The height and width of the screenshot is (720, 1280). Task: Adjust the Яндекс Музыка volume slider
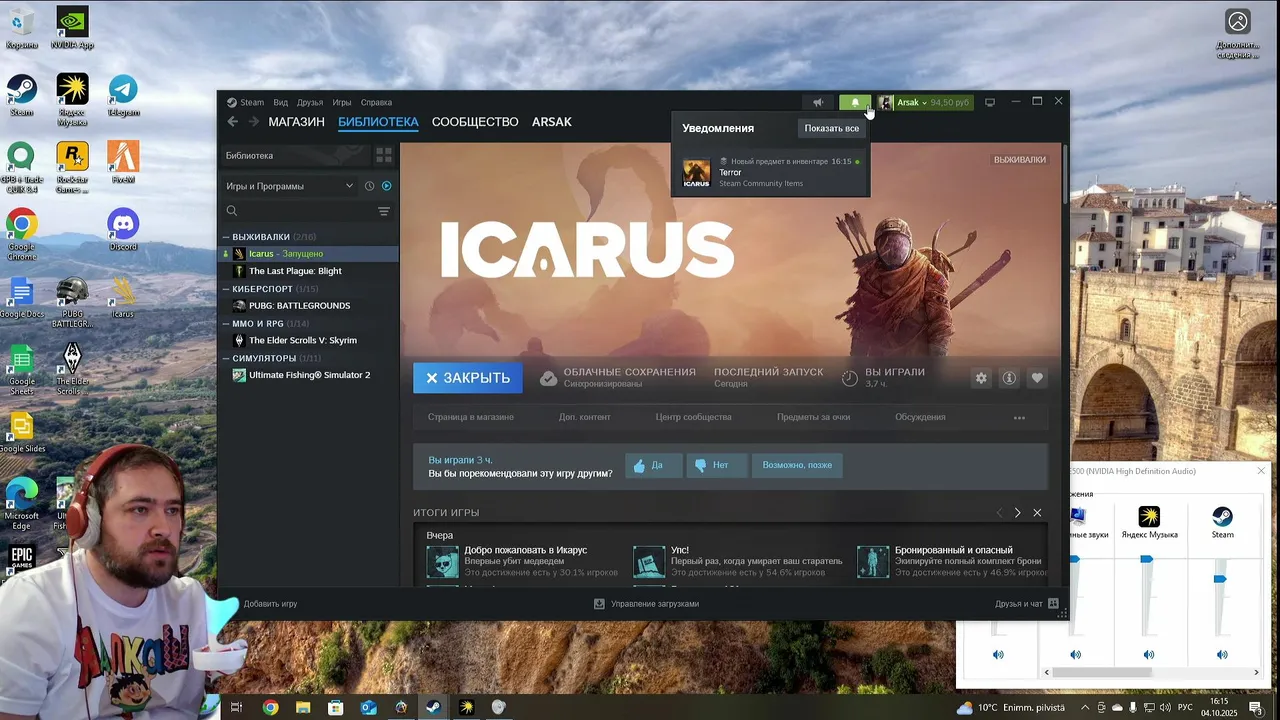pyautogui.click(x=1147, y=560)
